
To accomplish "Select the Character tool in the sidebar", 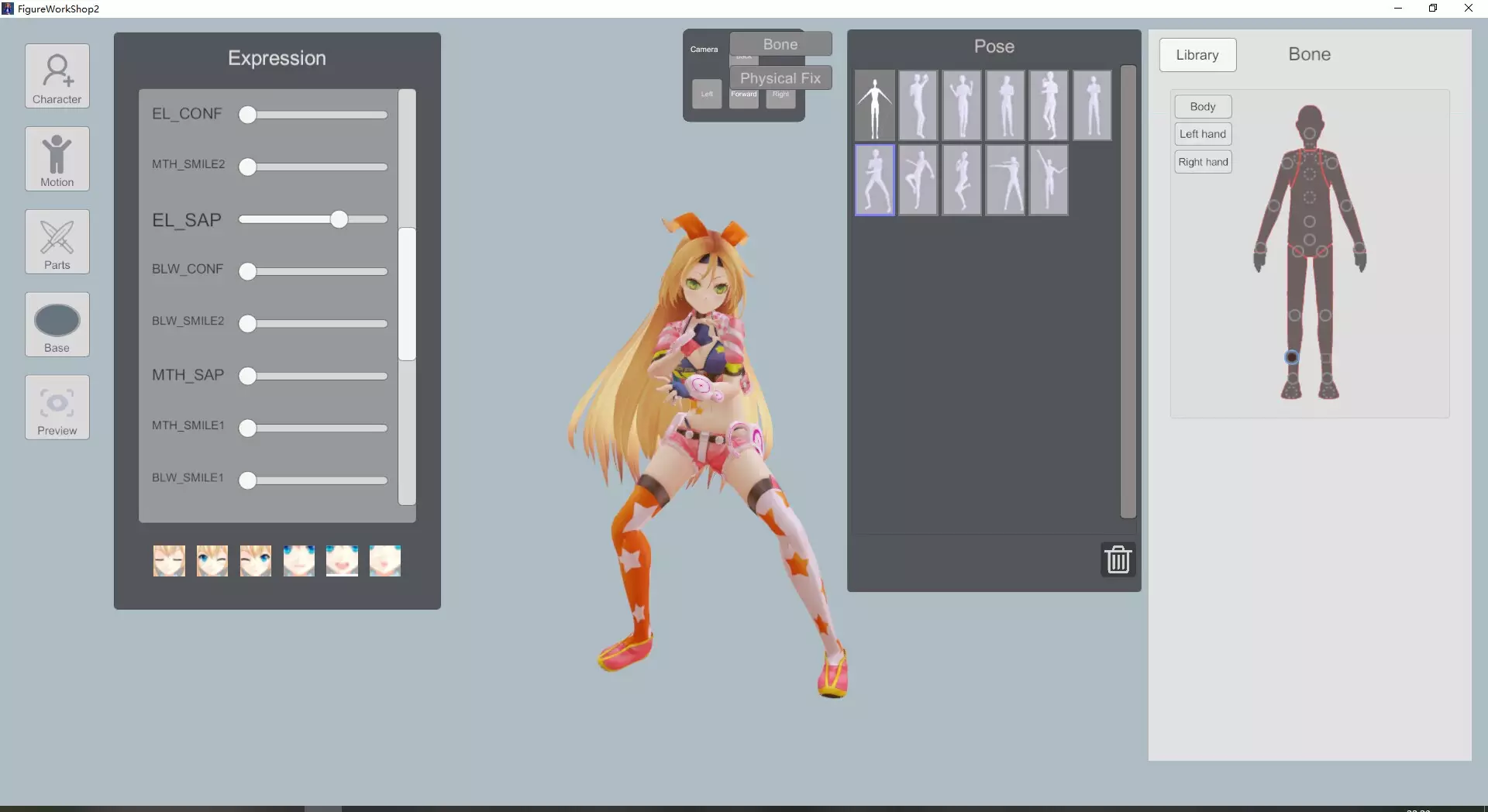I will pyautogui.click(x=57, y=76).
